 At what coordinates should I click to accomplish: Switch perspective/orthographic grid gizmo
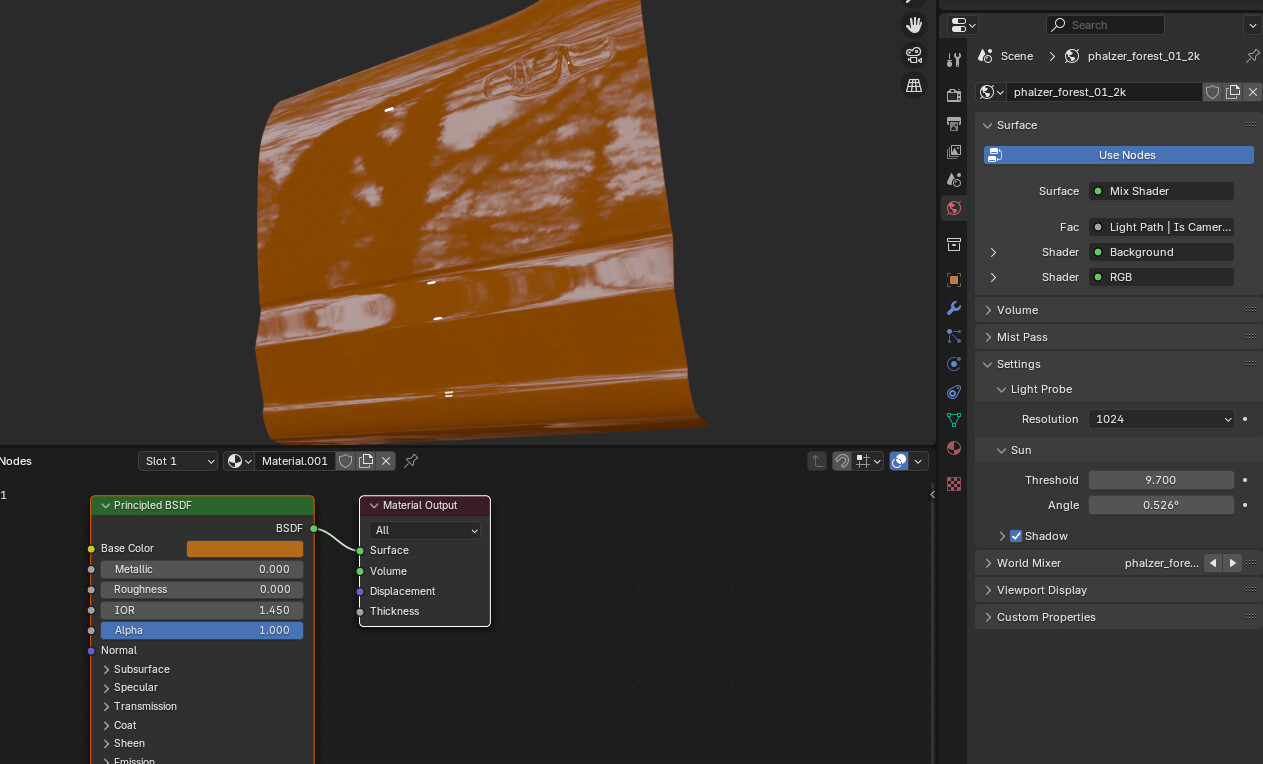tap(914, 85)
